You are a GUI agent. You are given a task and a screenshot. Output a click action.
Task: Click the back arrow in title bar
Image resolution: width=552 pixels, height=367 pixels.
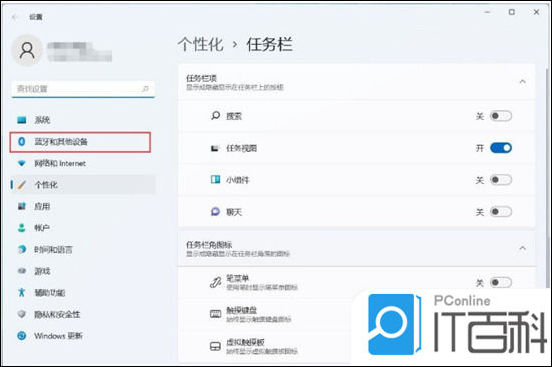(14, 17)
